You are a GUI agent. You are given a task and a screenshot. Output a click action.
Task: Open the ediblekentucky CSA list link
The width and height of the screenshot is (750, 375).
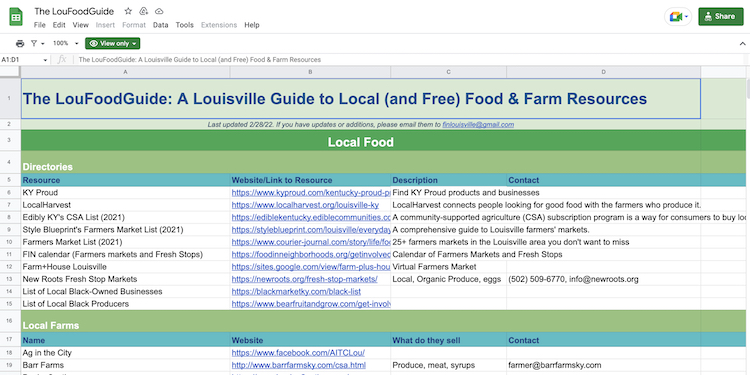(311, 218)
